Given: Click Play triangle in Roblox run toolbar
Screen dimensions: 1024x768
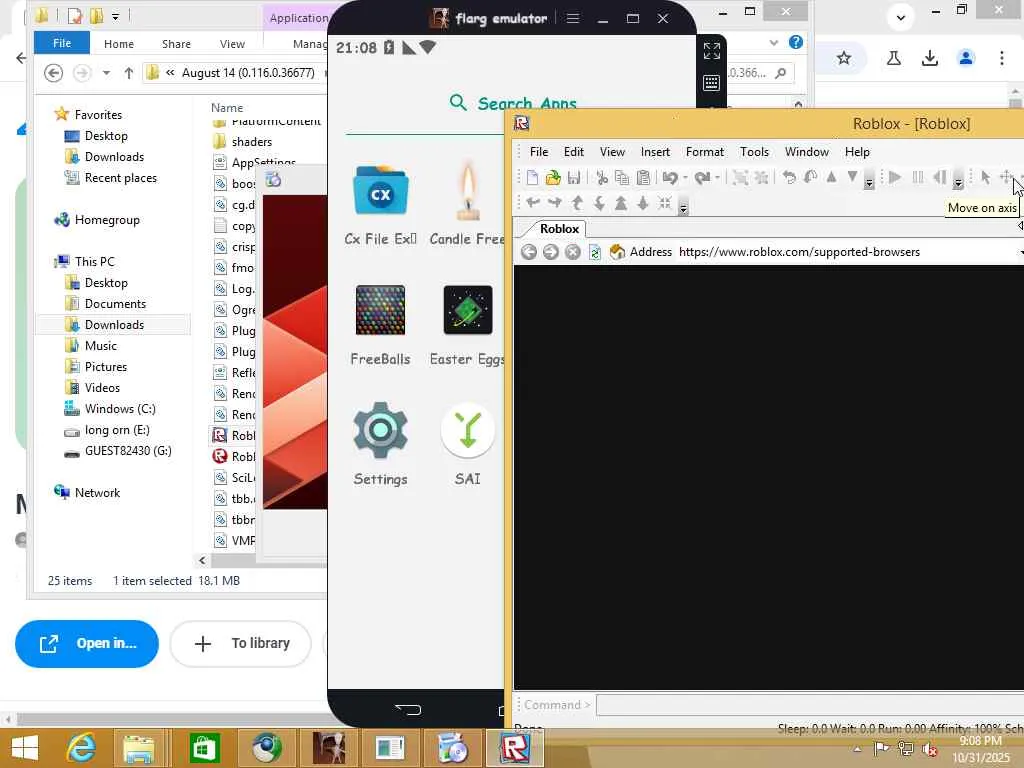Looking at the screenshot, I should click(895, 177).
